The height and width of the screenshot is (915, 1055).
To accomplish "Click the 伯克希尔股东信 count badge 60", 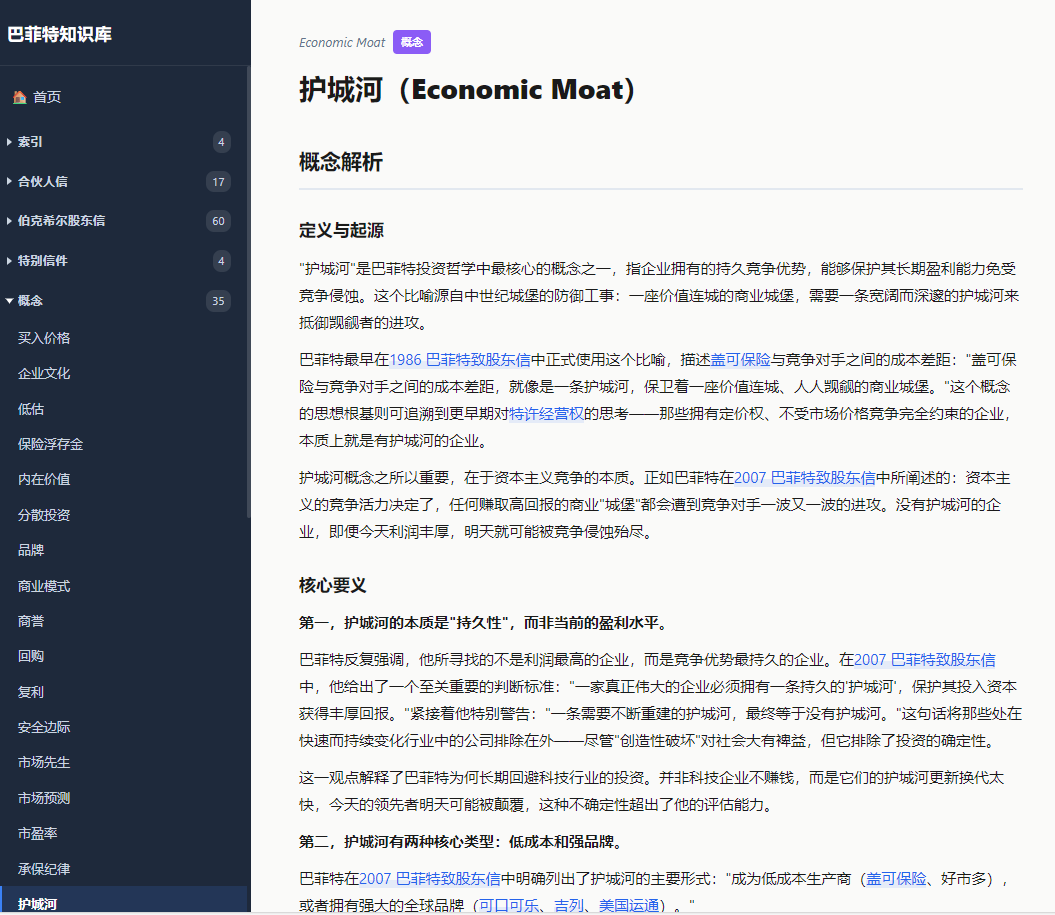I will [219, 221].
